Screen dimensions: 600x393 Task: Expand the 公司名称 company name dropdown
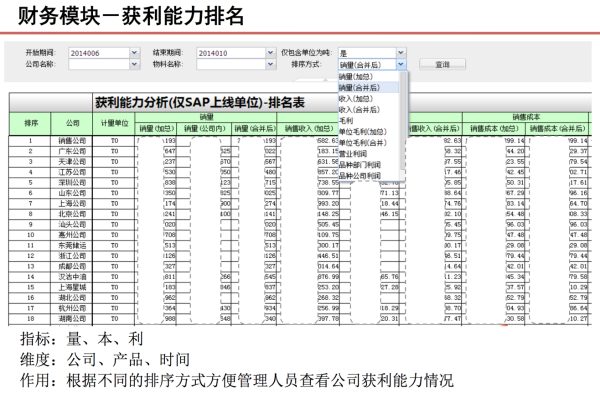pyautogui.click(x=134, y=64)
